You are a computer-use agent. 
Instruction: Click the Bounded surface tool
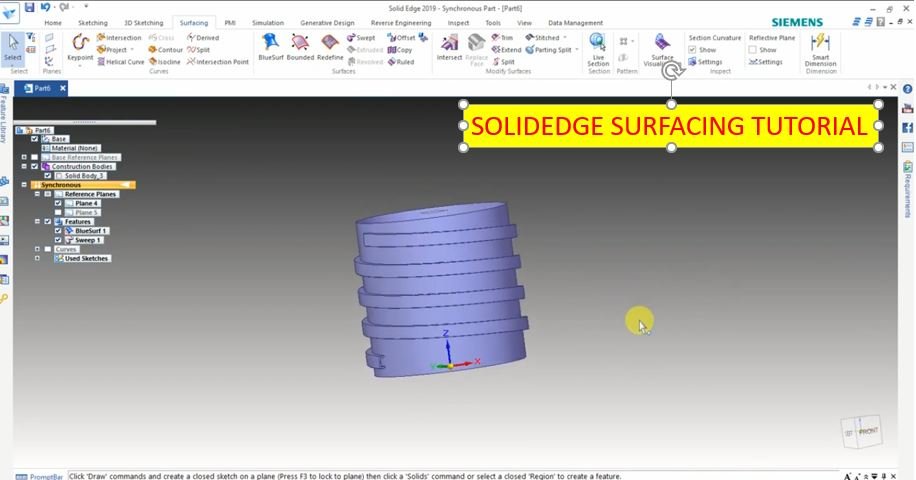pos(300,46)
